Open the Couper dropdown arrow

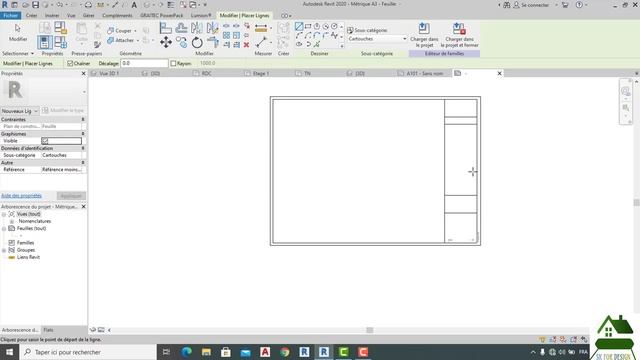(x=136, y=31)
